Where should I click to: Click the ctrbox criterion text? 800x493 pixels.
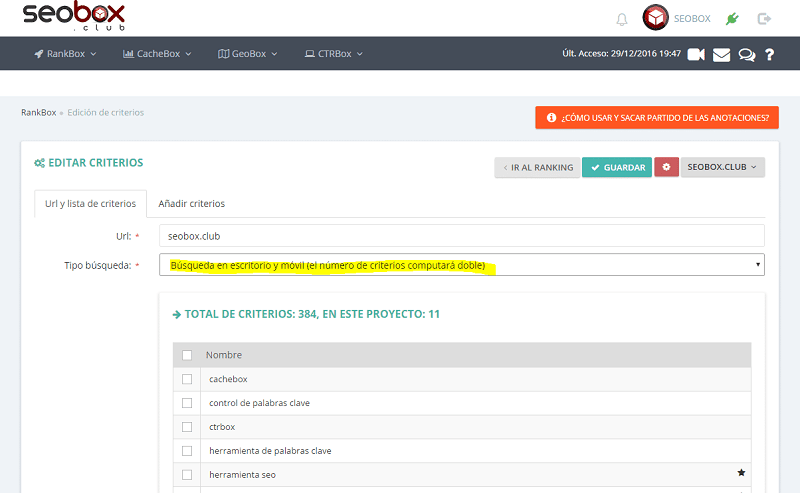click(222, 427)
